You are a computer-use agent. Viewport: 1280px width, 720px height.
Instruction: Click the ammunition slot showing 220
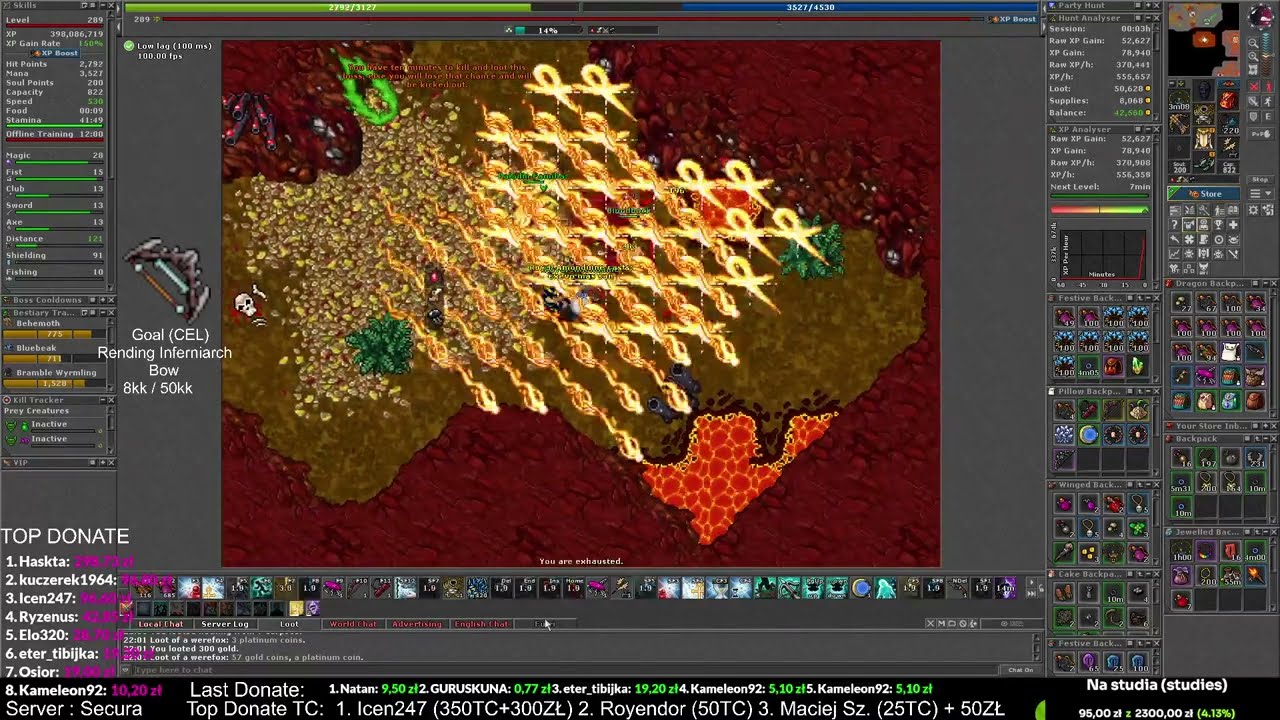tap(1229, 124)
